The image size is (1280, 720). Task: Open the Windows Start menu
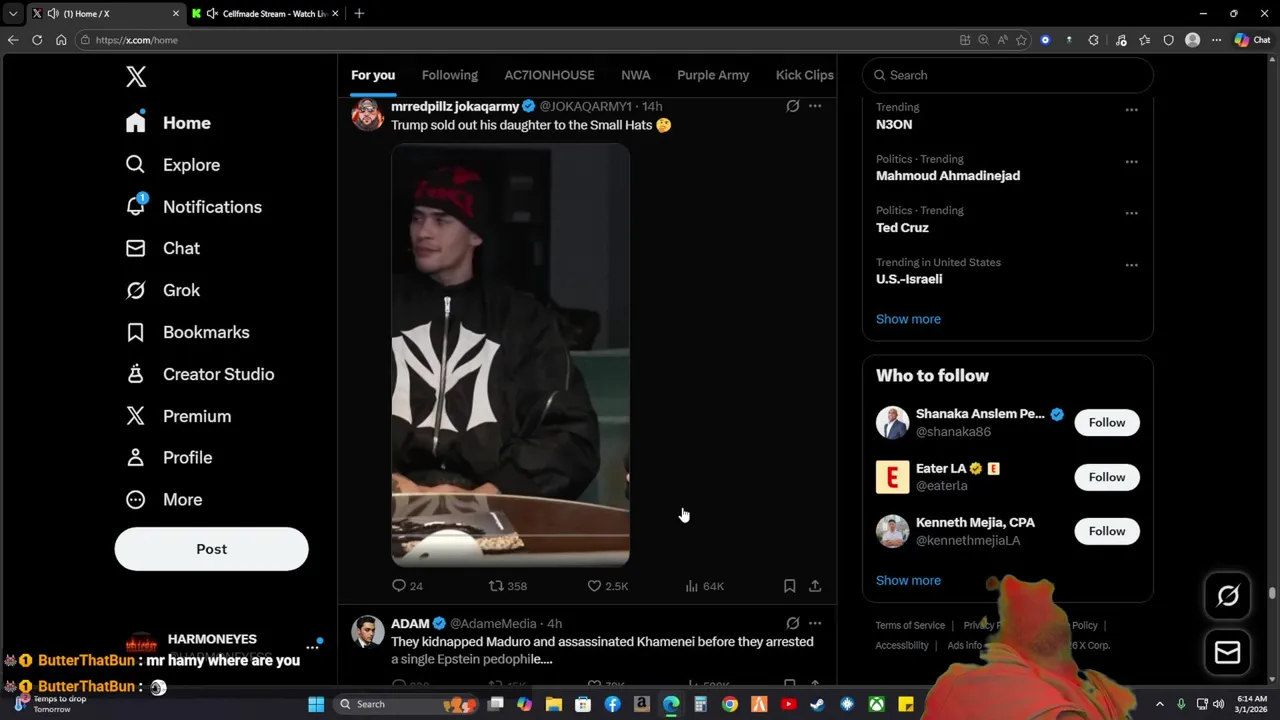tap(316, 704)
